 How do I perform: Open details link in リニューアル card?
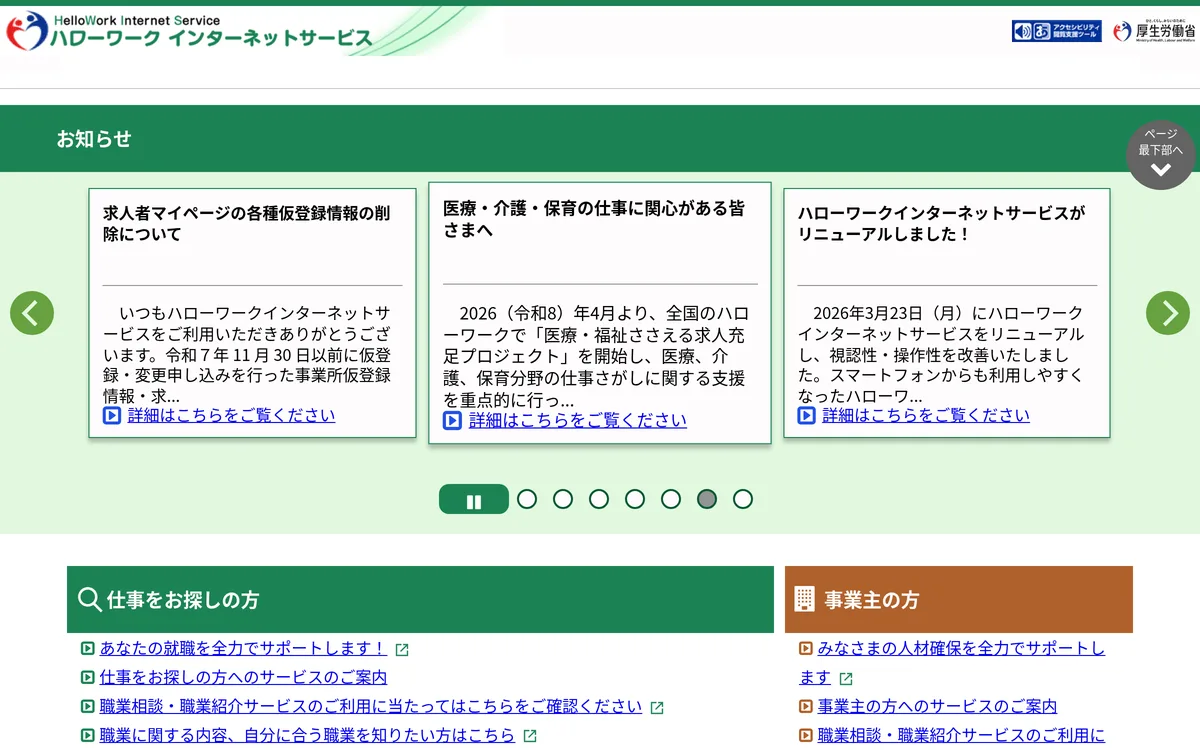tap(926, 416)
